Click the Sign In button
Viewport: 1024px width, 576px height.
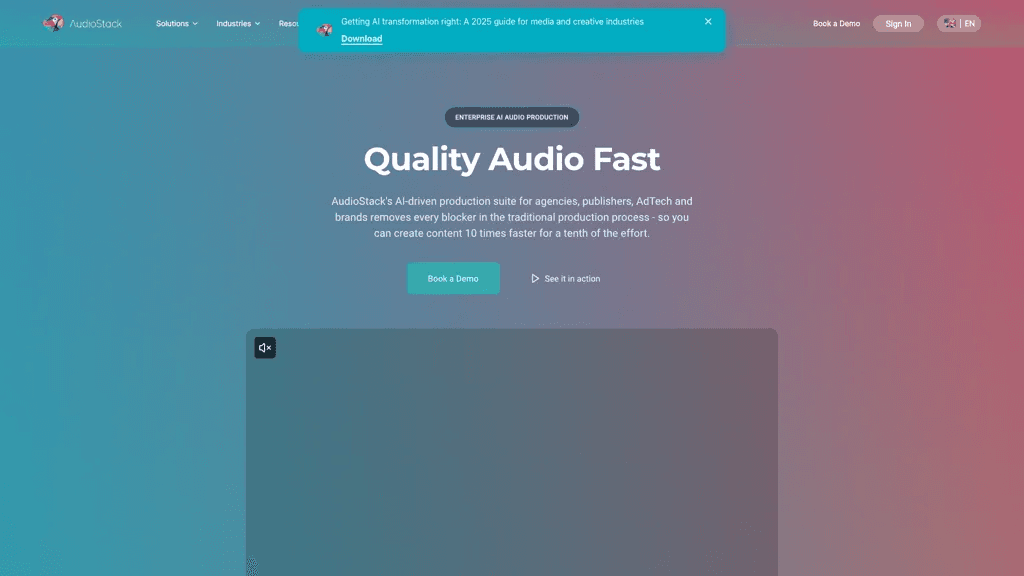(898, 24)
